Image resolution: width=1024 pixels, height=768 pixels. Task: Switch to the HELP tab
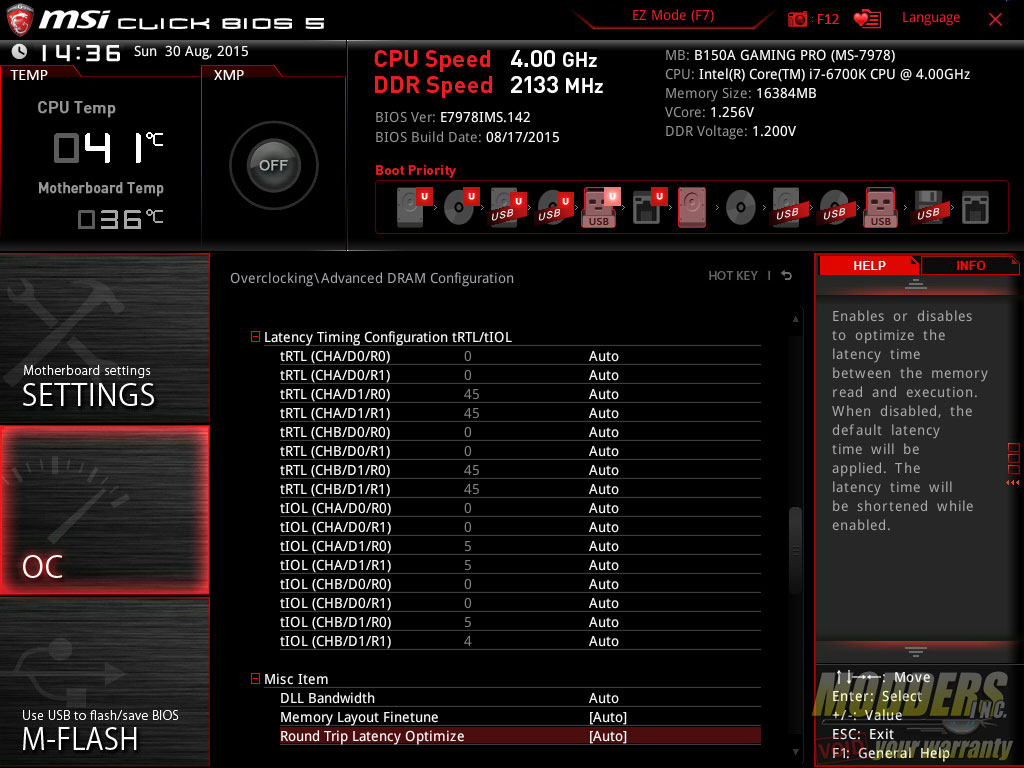pyautogui.click(x=869, y=265)
